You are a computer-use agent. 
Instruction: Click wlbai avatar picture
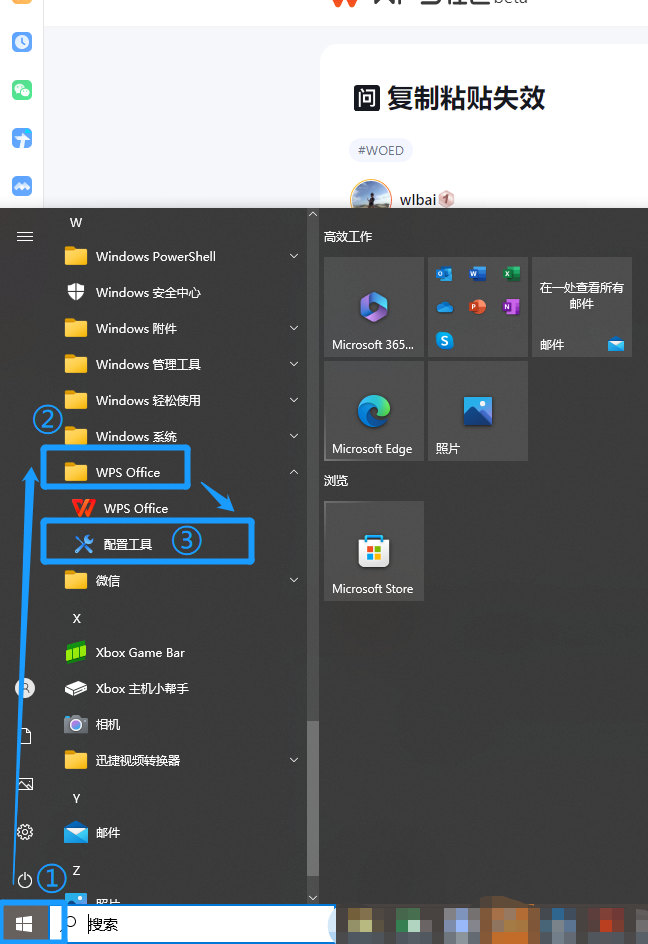click(x=371, y=195)
